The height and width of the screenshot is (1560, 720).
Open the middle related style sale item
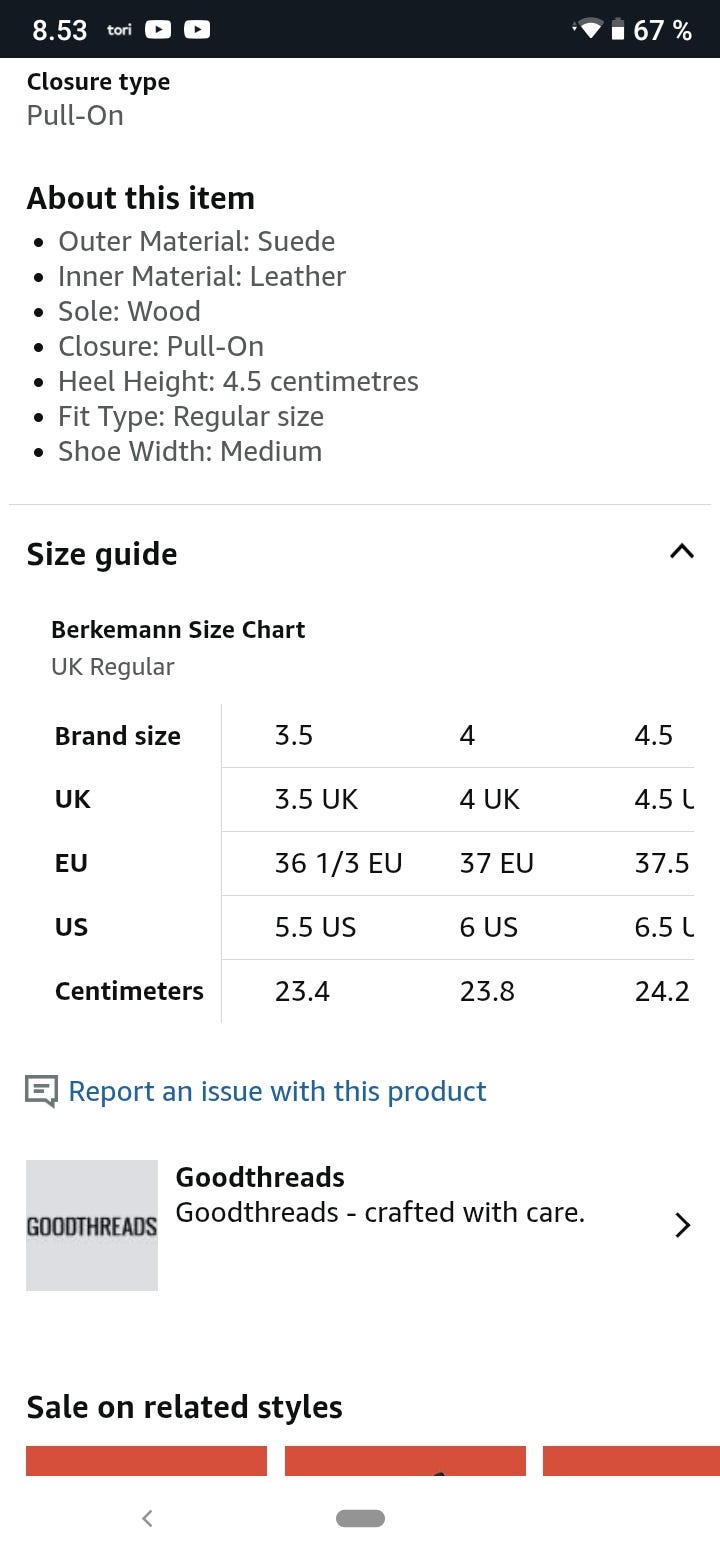click(405, 1460)
